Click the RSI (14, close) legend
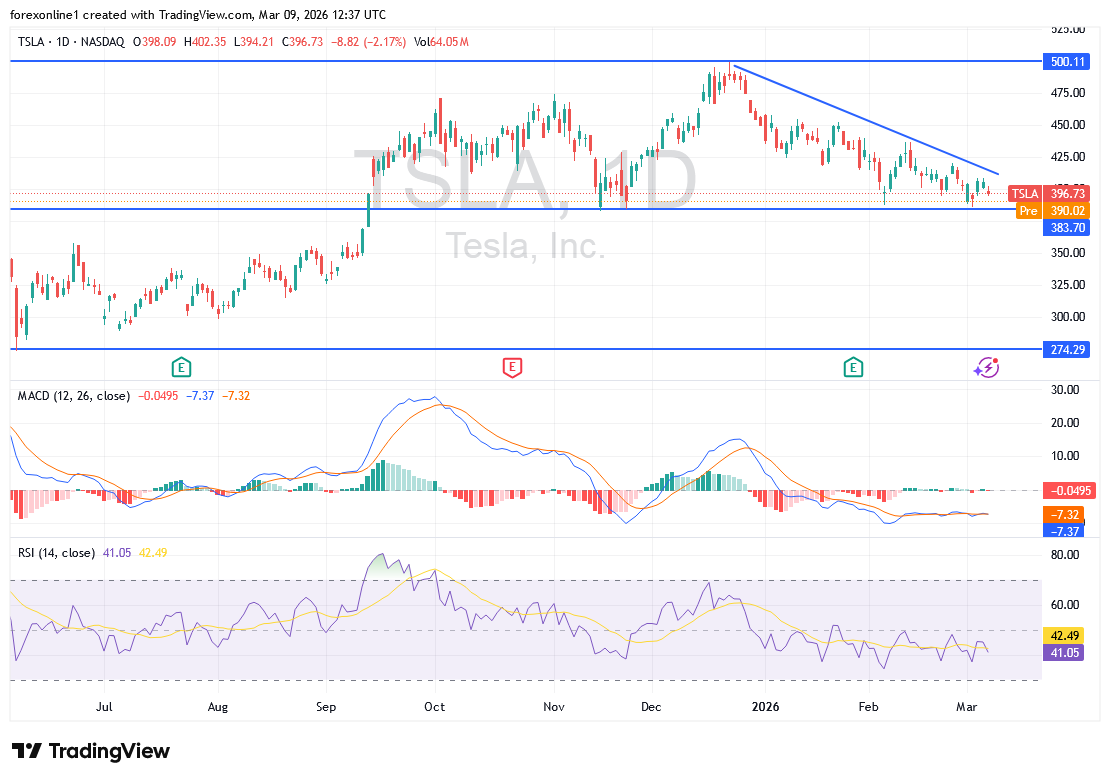The height and width of the screenshot is (781, 1110). click(57, 553)
